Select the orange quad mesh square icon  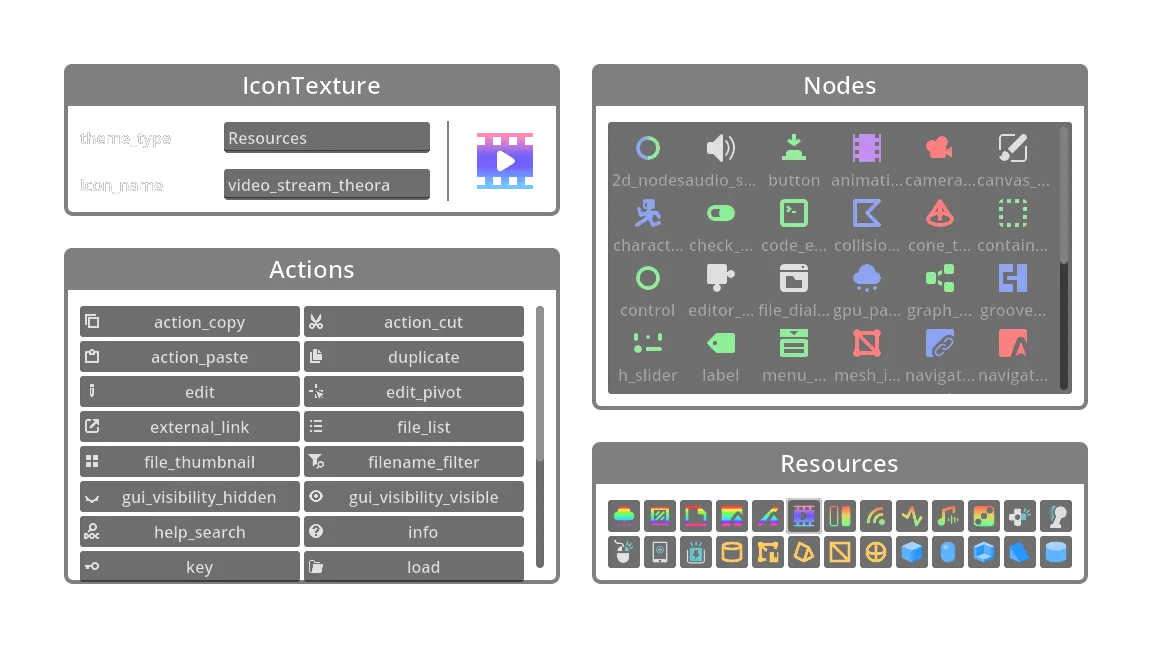click(x=840, y=552)
